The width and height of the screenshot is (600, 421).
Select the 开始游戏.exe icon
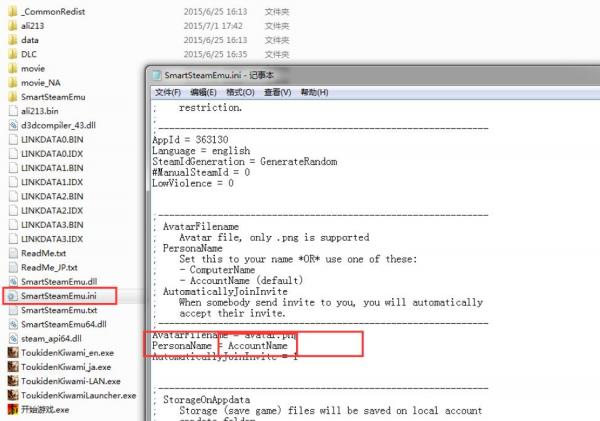13,409
